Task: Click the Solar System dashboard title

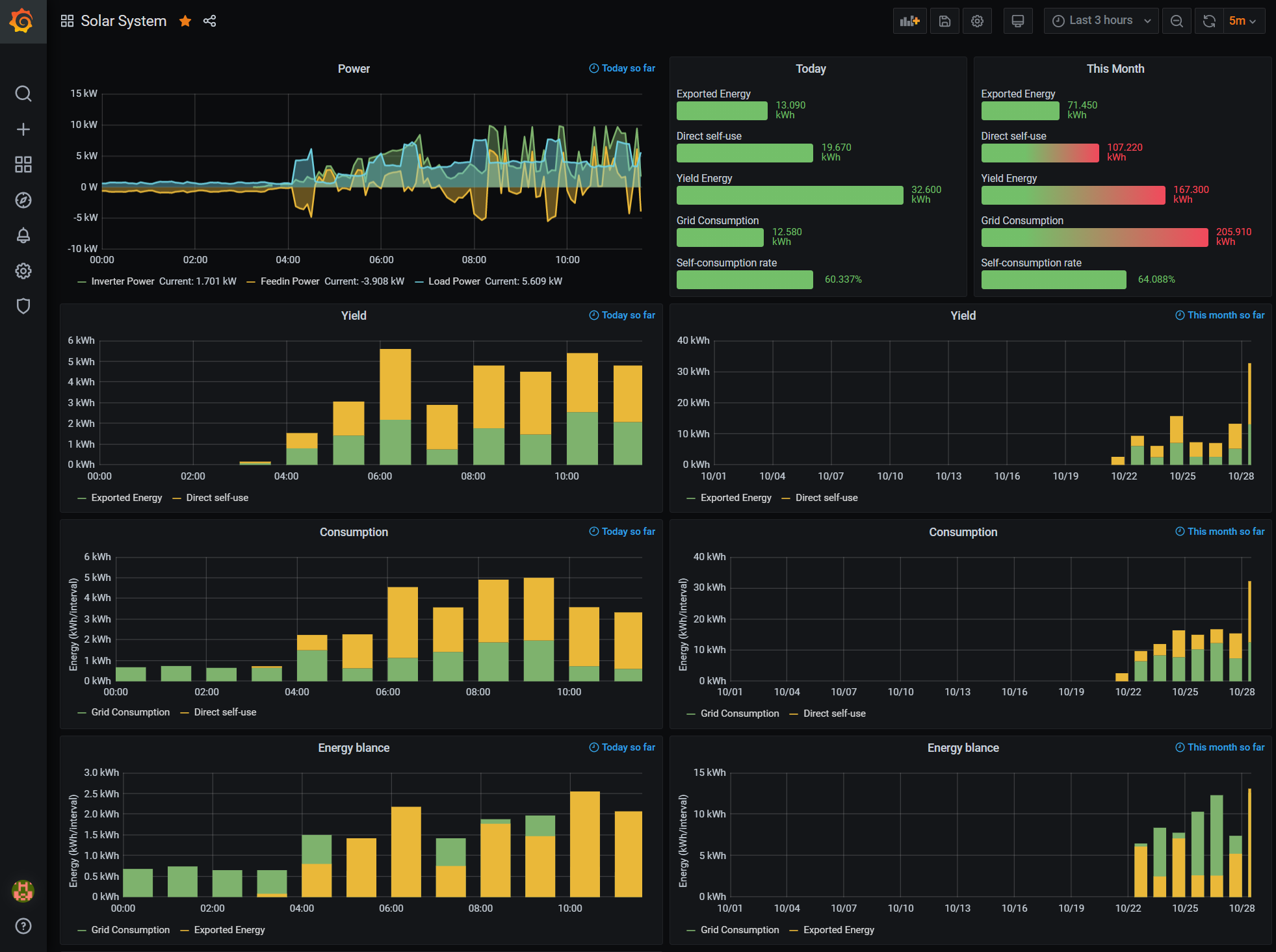Action: (x=124, y=21)
